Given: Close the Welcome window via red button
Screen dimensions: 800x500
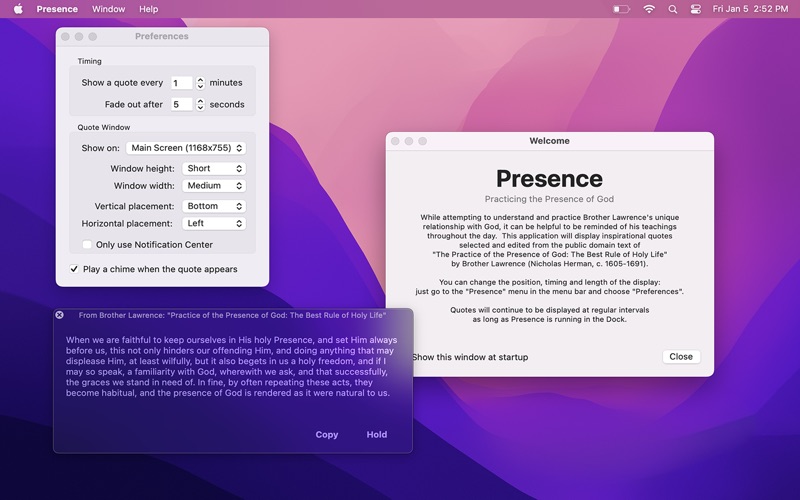Looking at the screenshot, I should [395, 141].
